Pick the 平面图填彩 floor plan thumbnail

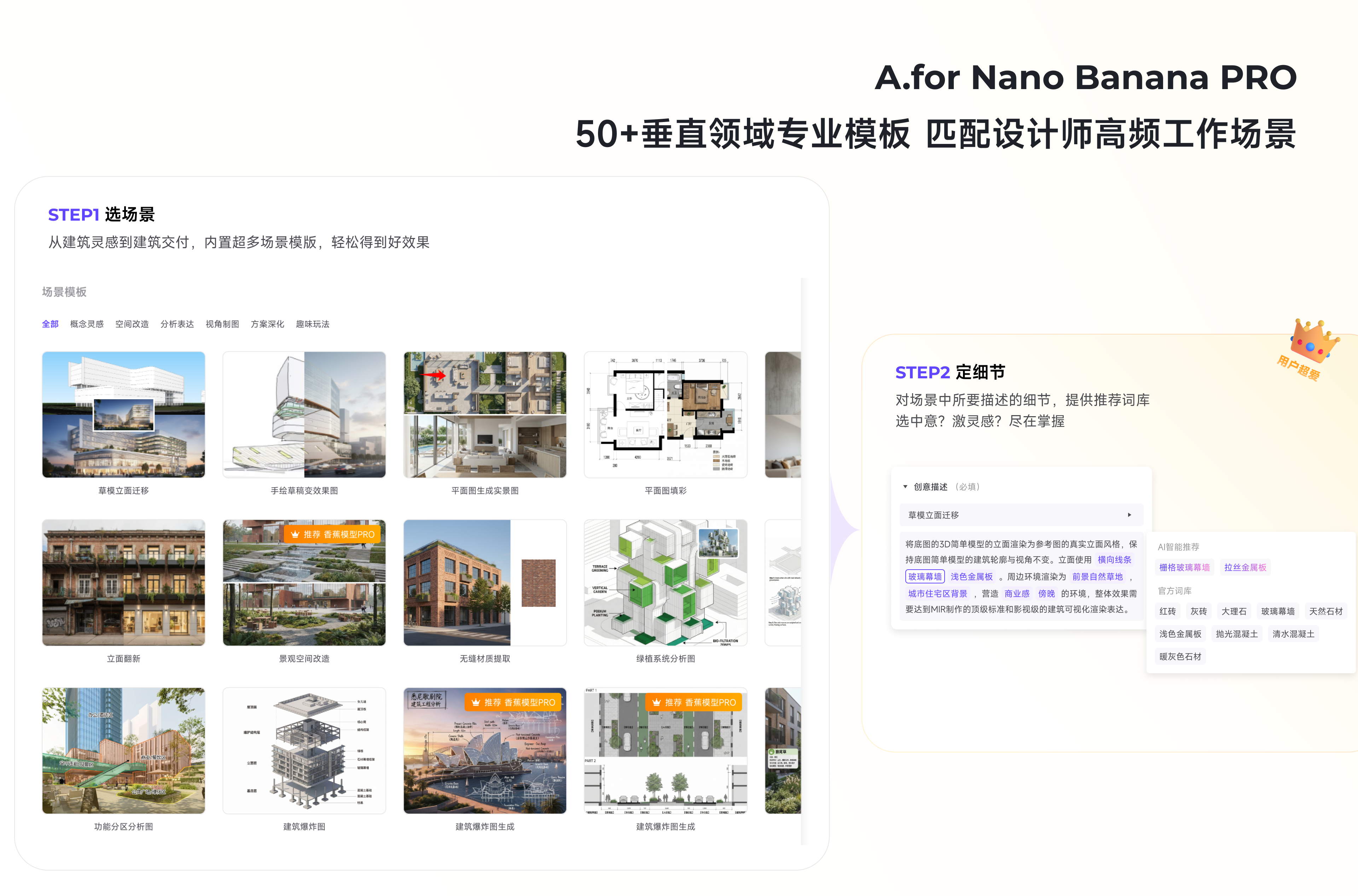point(665,414)
